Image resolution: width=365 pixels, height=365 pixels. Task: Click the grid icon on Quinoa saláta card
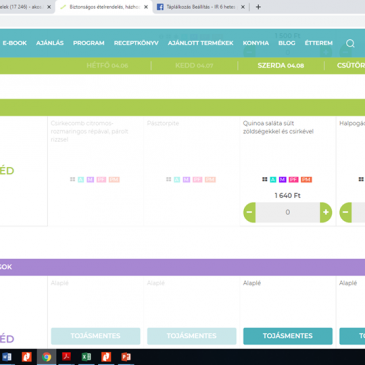coord(265,179)
